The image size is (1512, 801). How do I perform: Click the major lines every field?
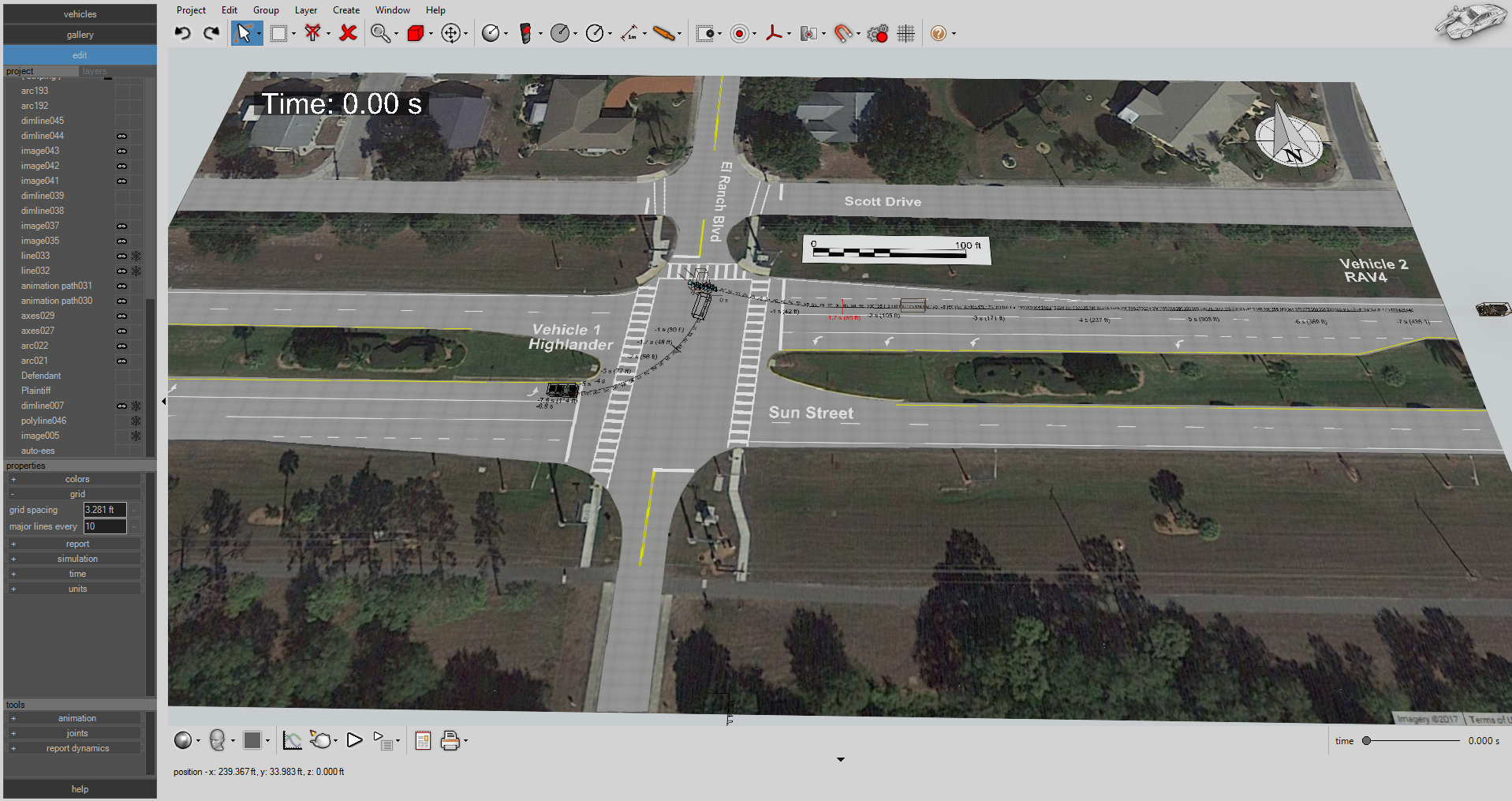(105, 526)
